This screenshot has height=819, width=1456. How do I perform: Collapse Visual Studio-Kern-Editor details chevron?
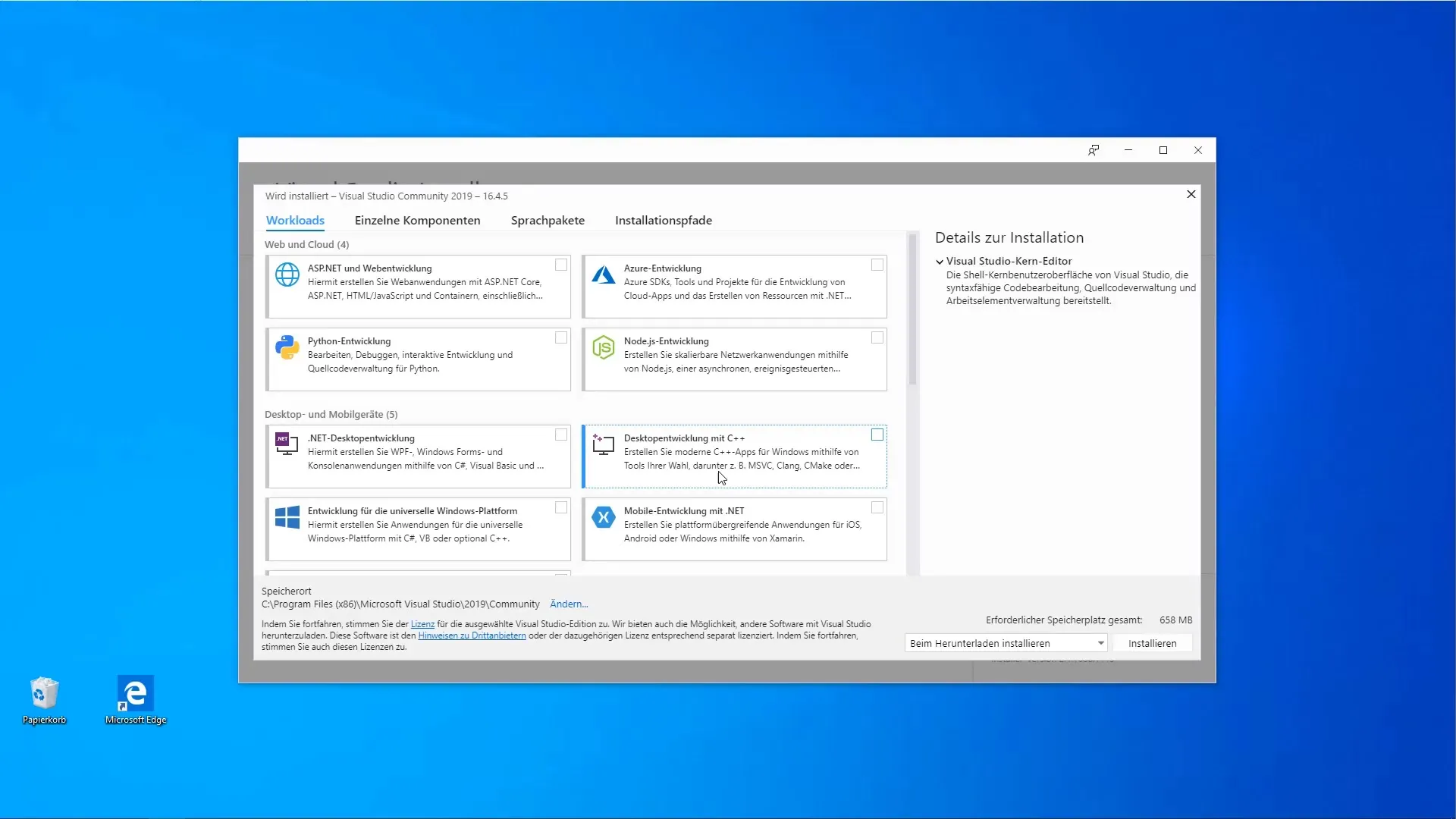940,262
